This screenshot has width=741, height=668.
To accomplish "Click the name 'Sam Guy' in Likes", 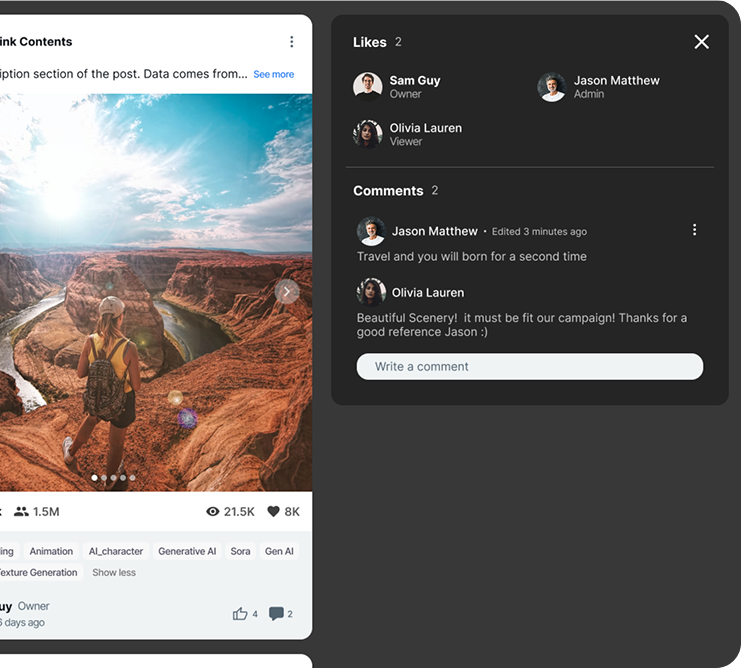I will (415, 80).
